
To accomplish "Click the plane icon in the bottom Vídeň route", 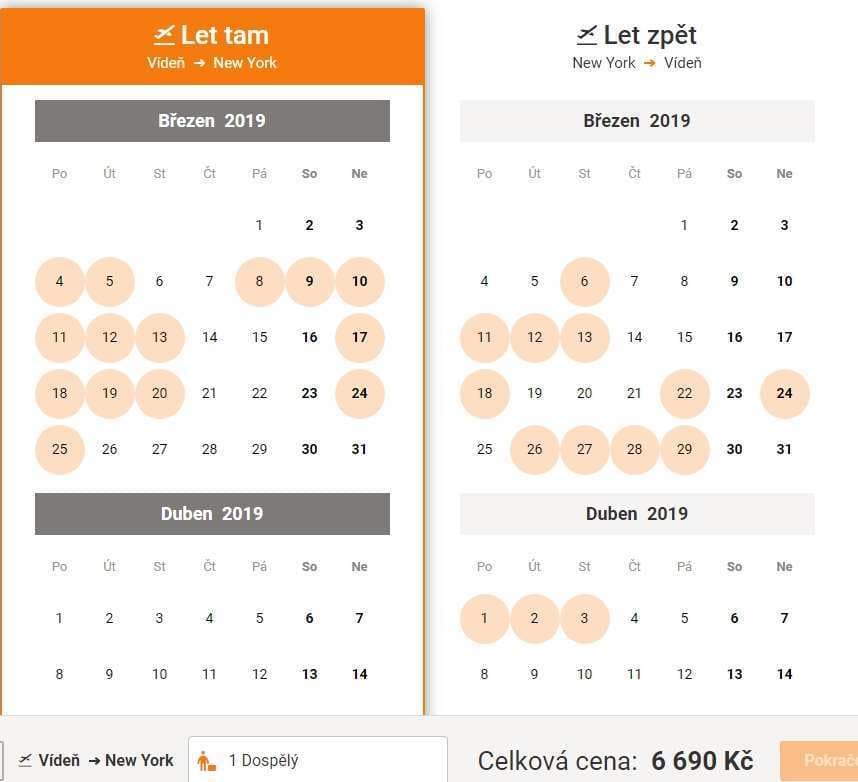I will tap(25, 760).
